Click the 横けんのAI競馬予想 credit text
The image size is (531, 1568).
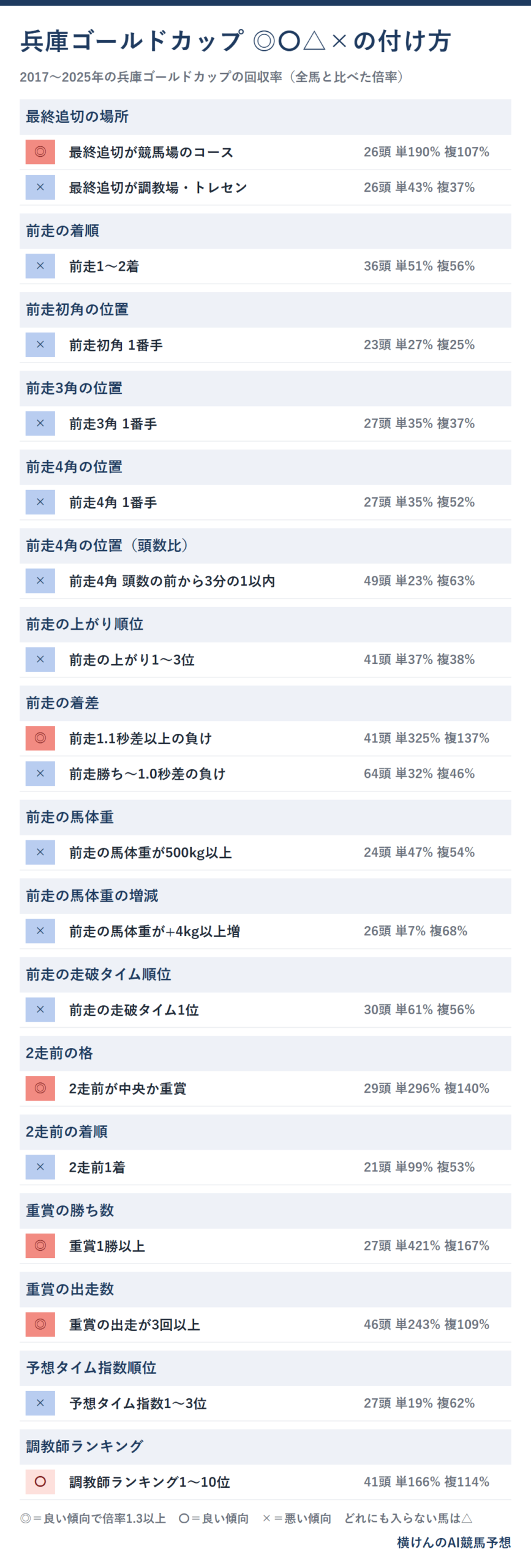coord(454,1542)
